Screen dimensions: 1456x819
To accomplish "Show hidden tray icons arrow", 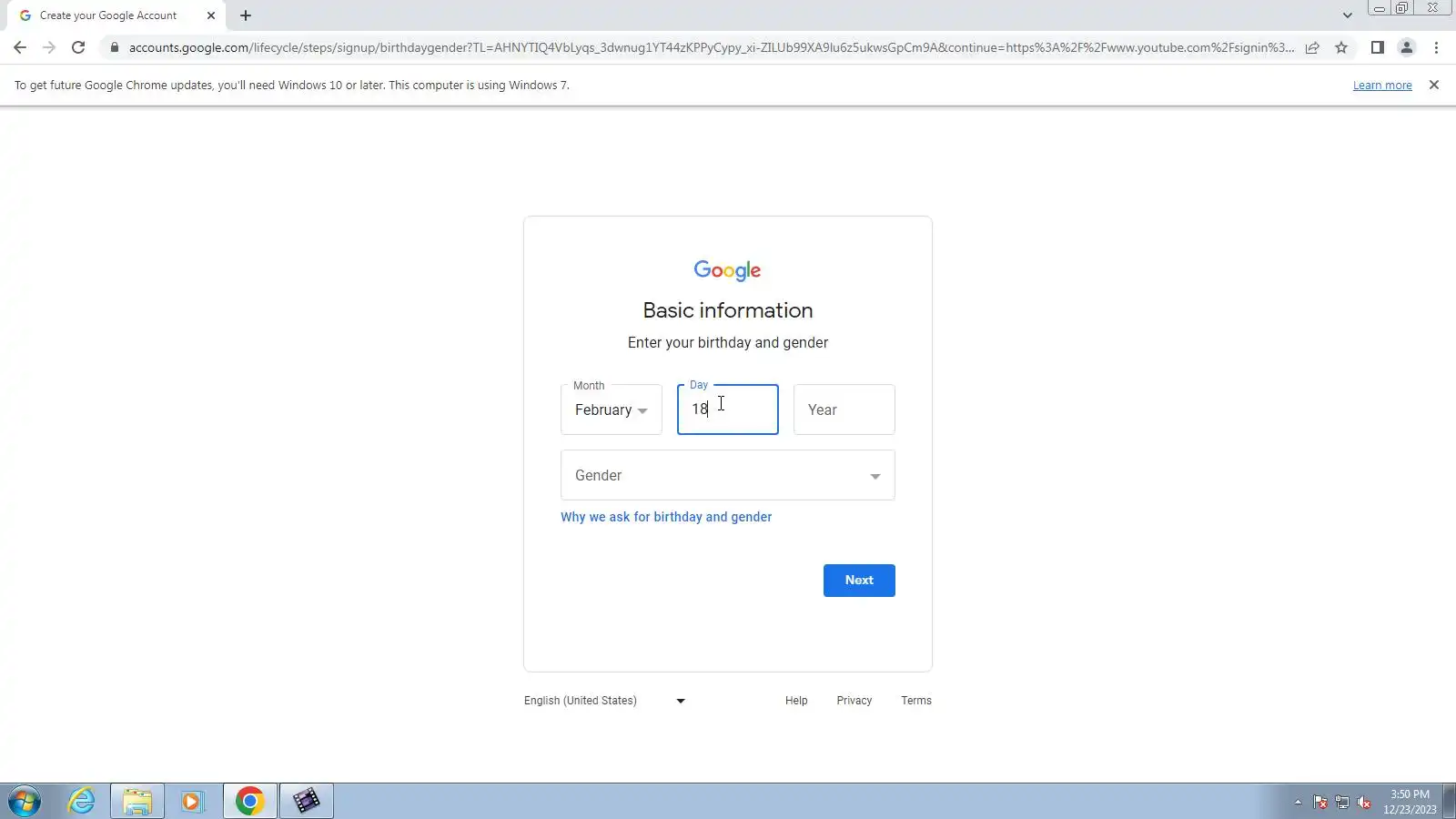I will (x=1298, y=802).
